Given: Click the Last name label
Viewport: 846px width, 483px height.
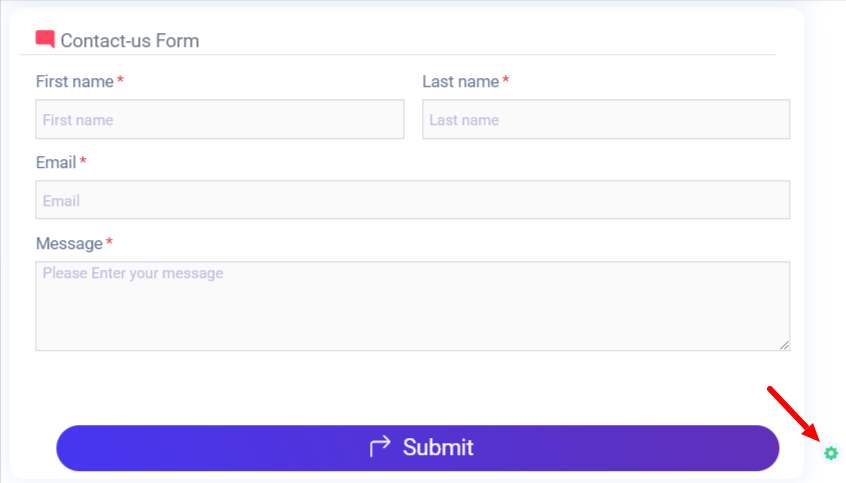Looking at the screenshot, I should [460, 81].
